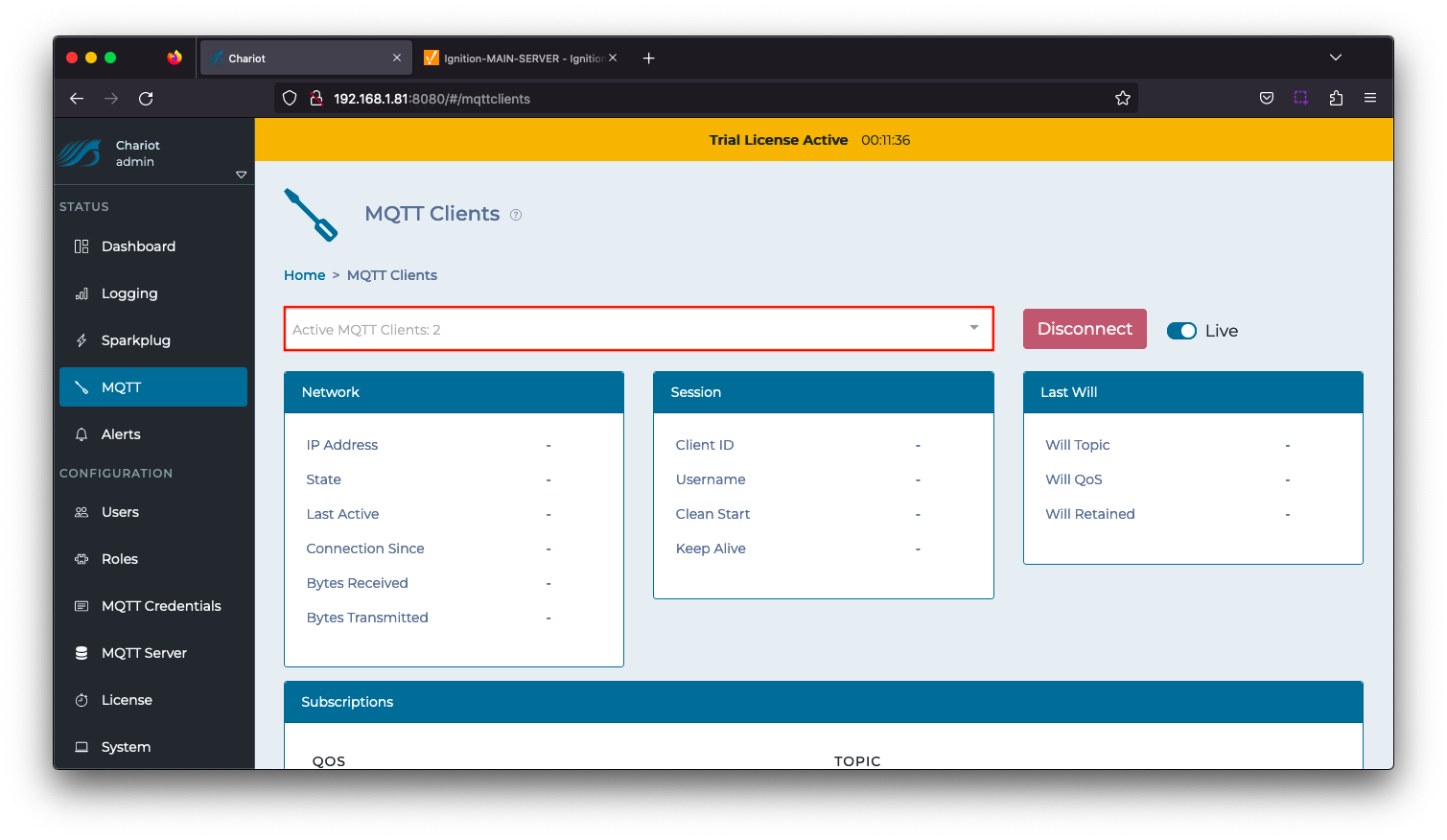Click the Will Topic label
Image resolution: width=1447 pixels, height=840 pixels.
pyautogui.click(x=1078, y=445)
